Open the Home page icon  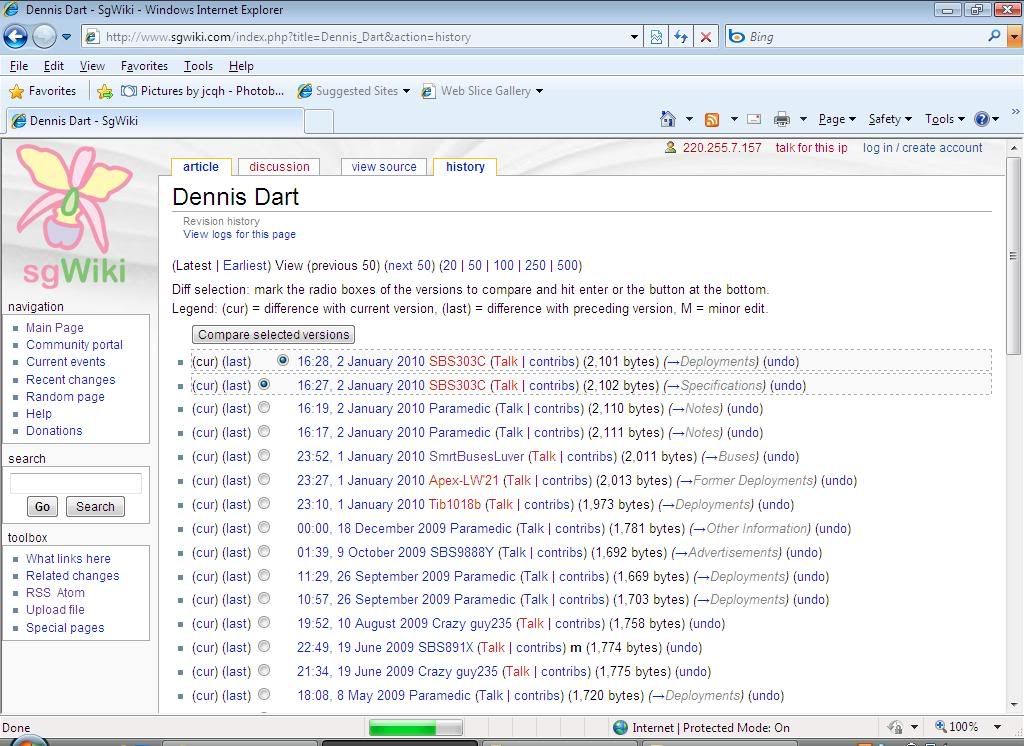(668, 119)
